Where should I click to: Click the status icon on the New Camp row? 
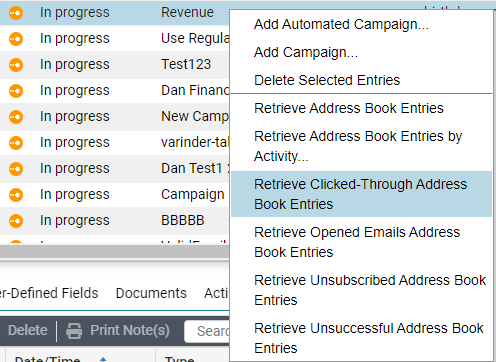coord(16,117)
